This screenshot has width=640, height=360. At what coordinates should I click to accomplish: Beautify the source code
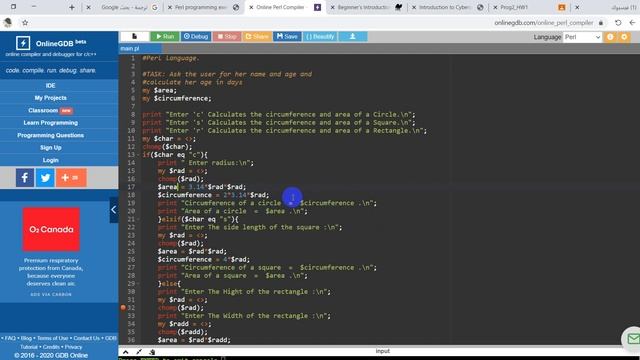pyautogui.click(x=320, y=36)
